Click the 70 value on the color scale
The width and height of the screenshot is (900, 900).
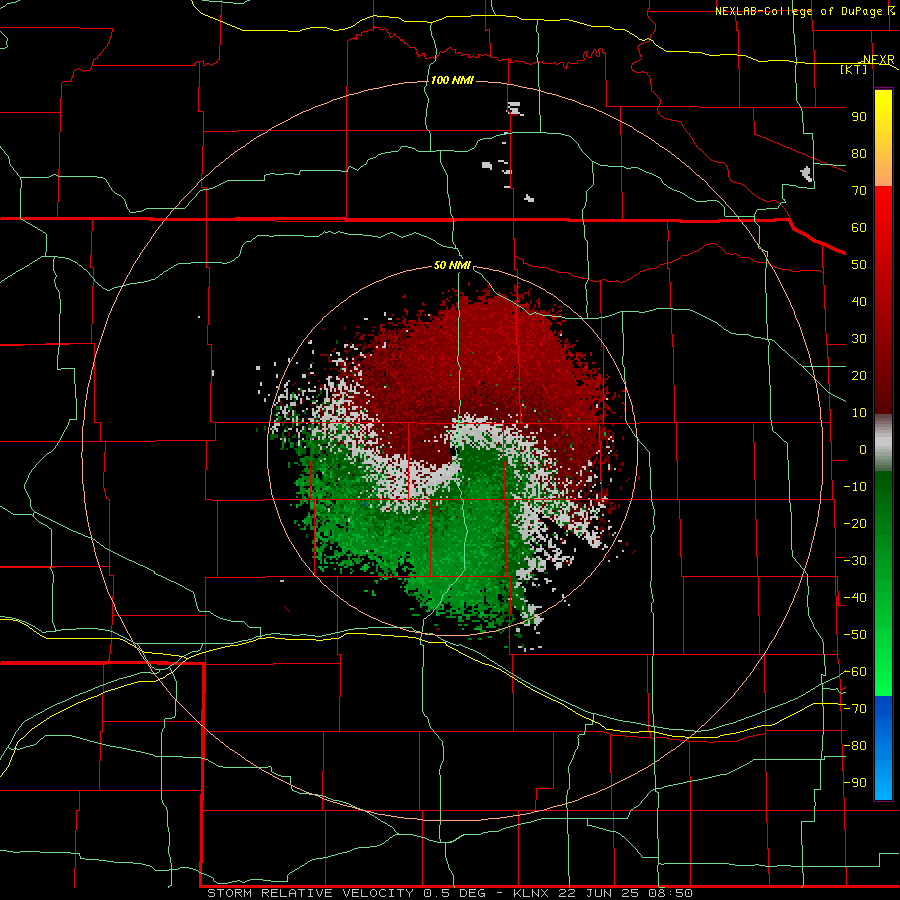coord(859,191)
